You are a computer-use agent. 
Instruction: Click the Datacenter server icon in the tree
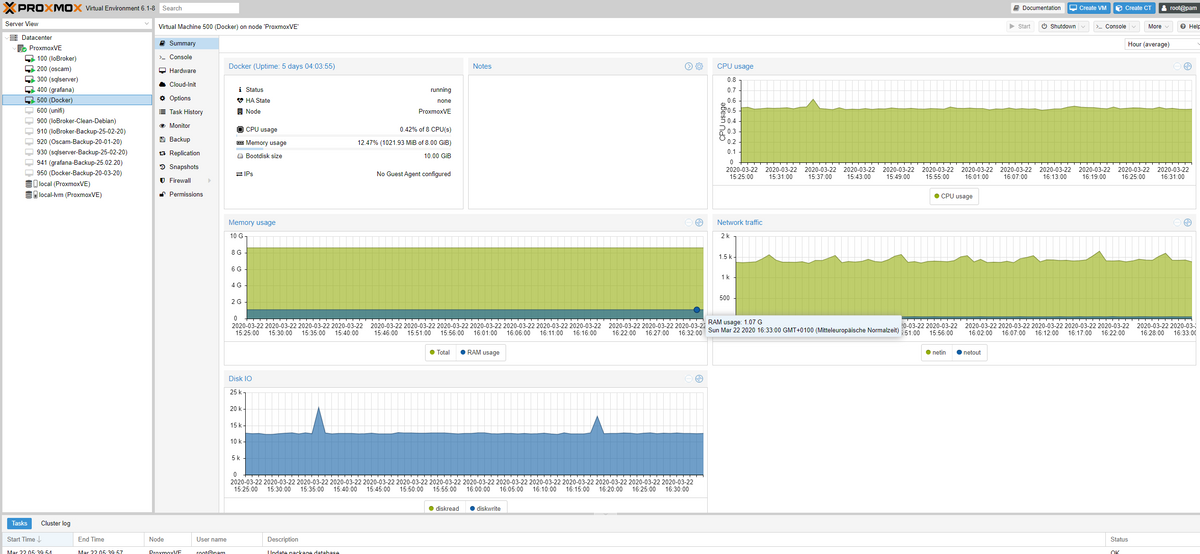14,37
